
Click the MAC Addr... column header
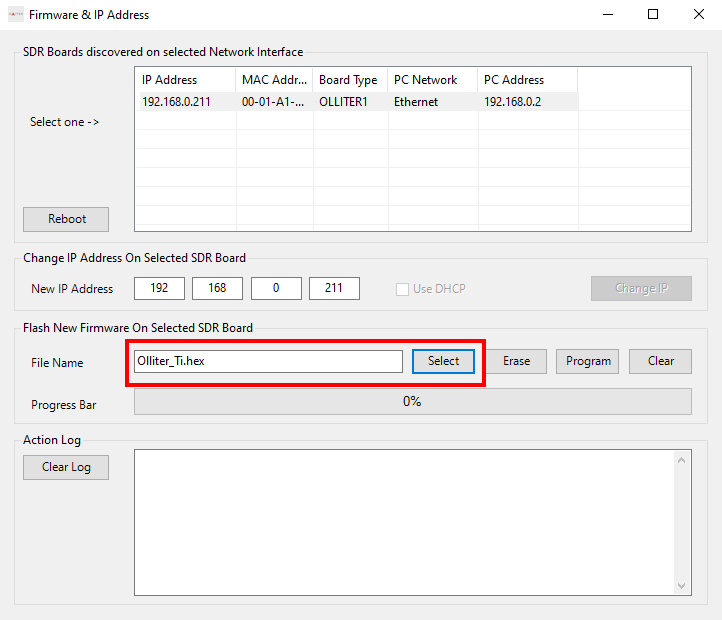tap(274, 80)
